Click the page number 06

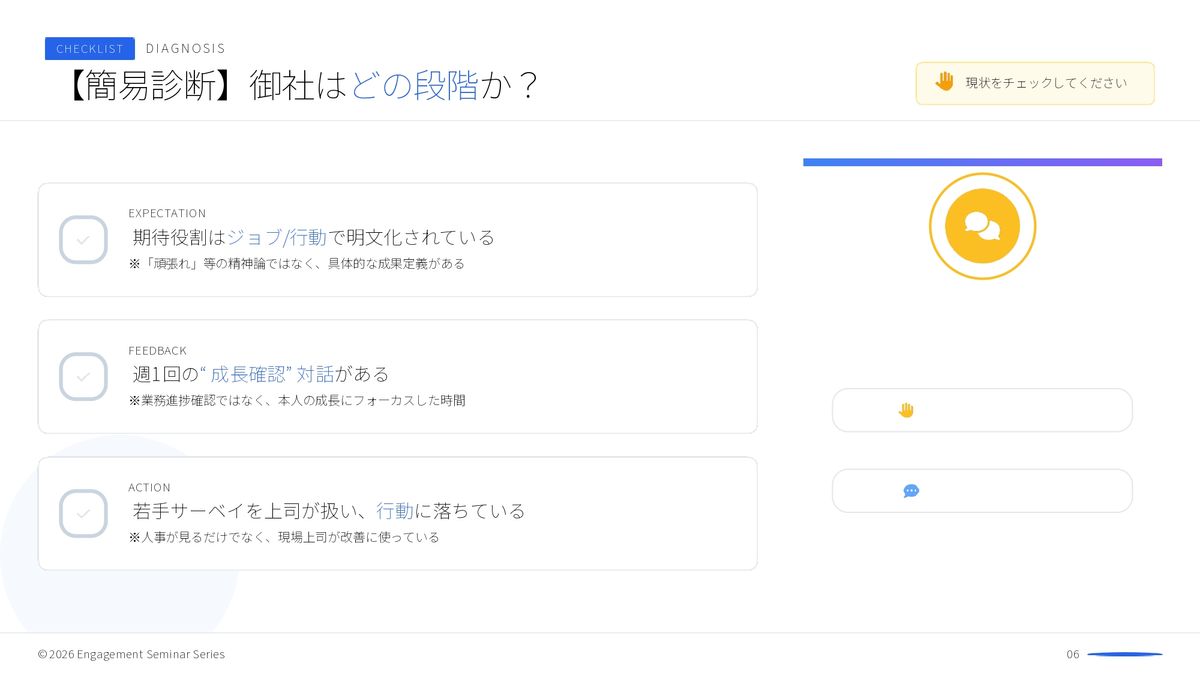tap(1072, 654)
